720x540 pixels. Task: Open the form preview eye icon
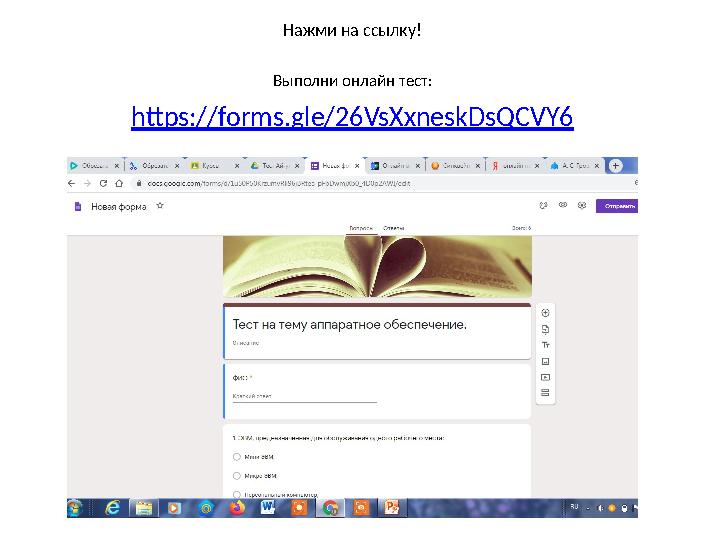pyautogui.click(x=563, y=205)
